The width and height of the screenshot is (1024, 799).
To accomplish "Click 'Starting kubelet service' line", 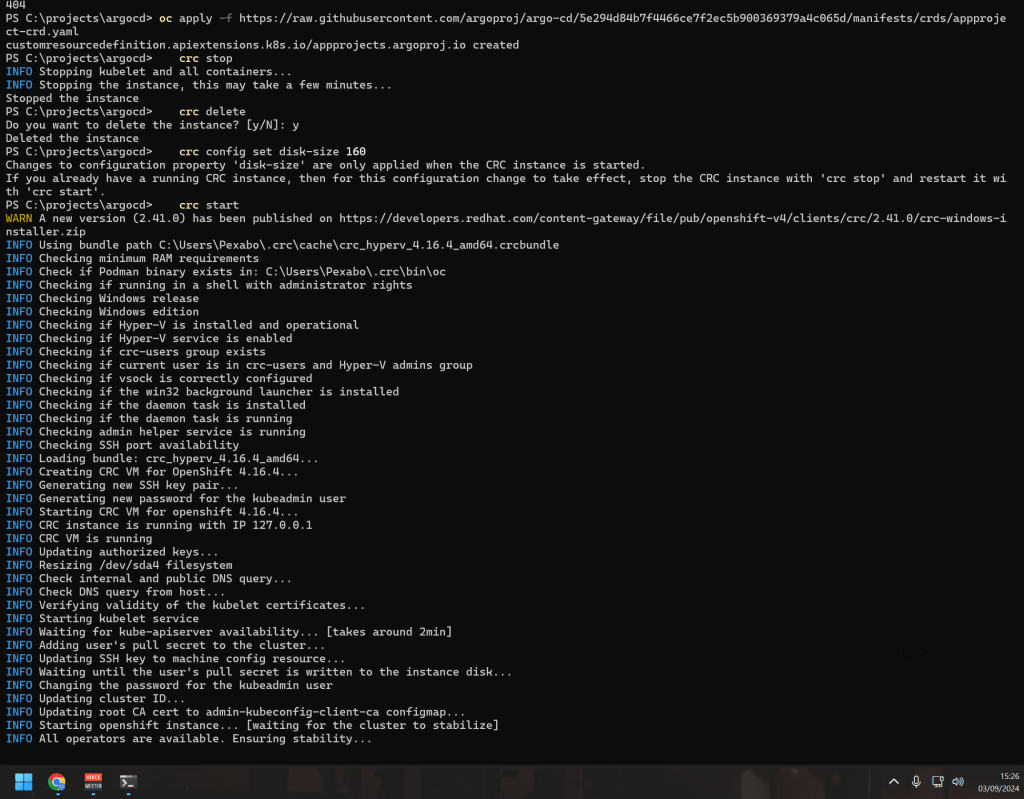I will (x=102, y=619).
